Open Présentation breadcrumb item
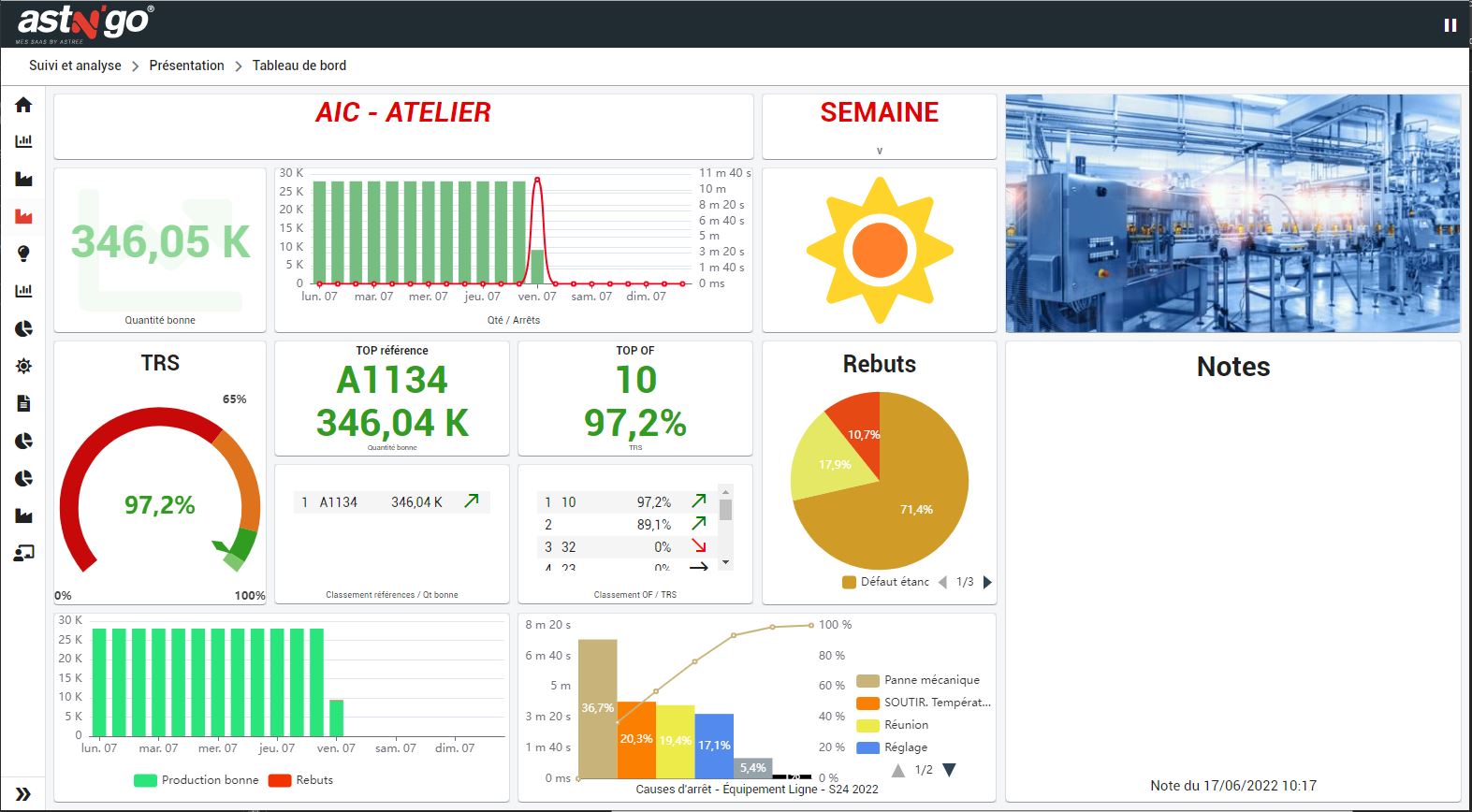The height and width of the screenshot is (812, 1472). [x=186, y=65]
